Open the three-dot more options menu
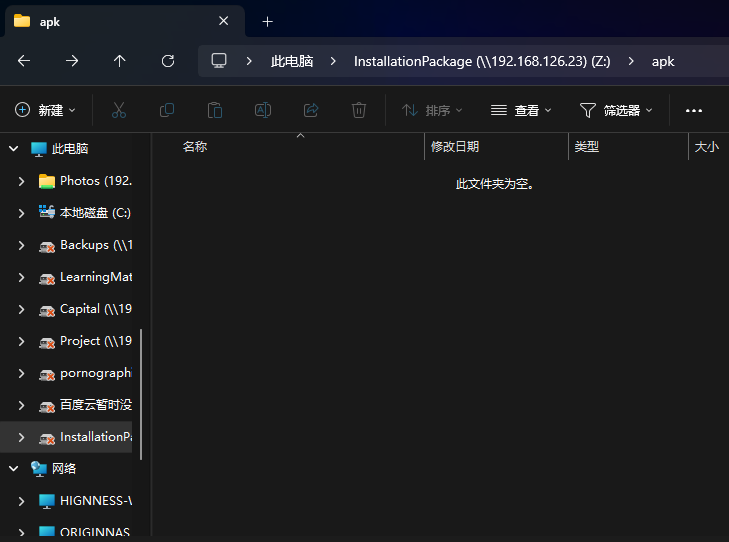The height and width of the screenshot is (542, 729). 694,111
